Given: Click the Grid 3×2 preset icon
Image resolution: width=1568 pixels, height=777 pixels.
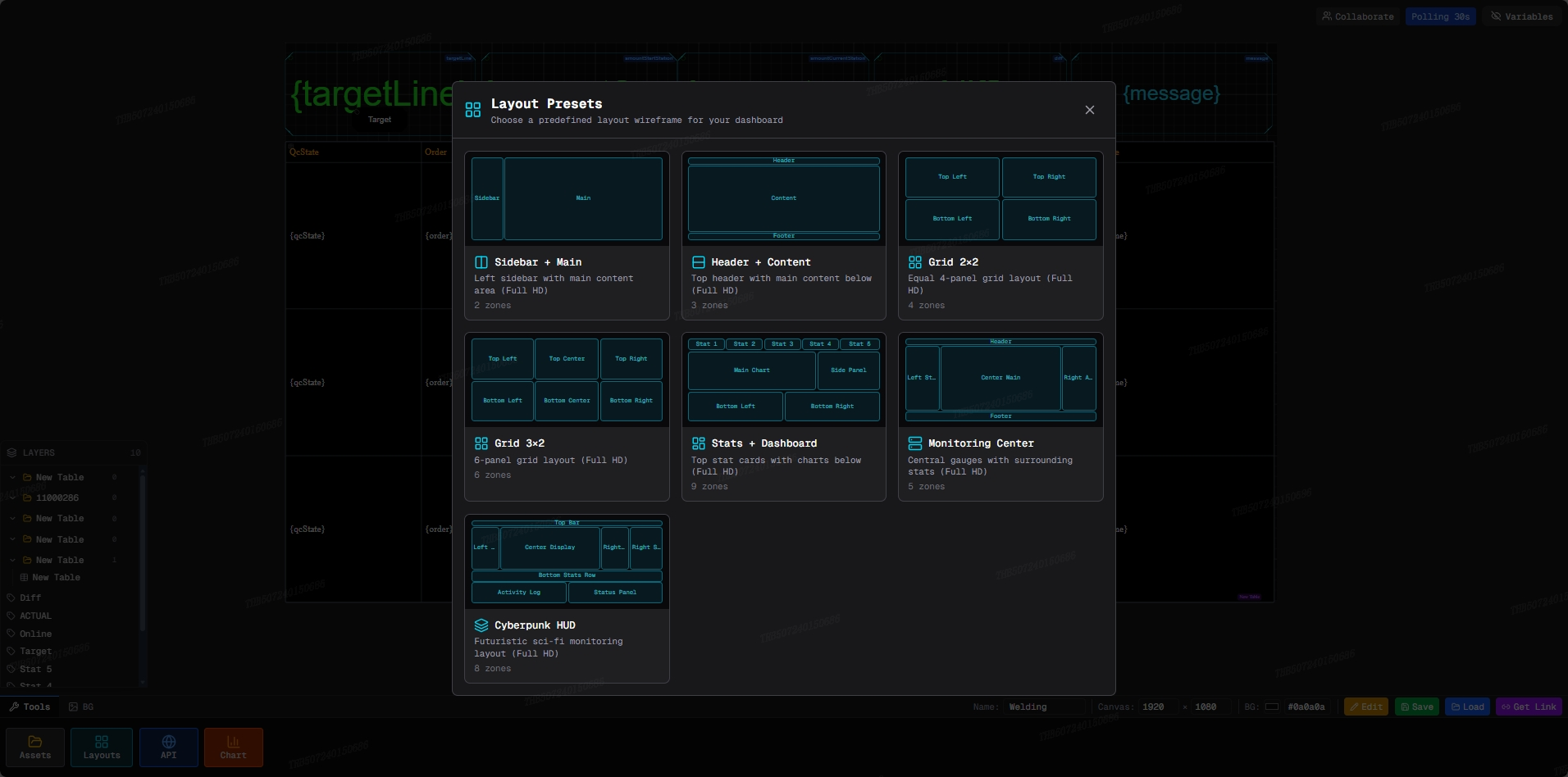Looking at the screenshot, I should [481, 443].
